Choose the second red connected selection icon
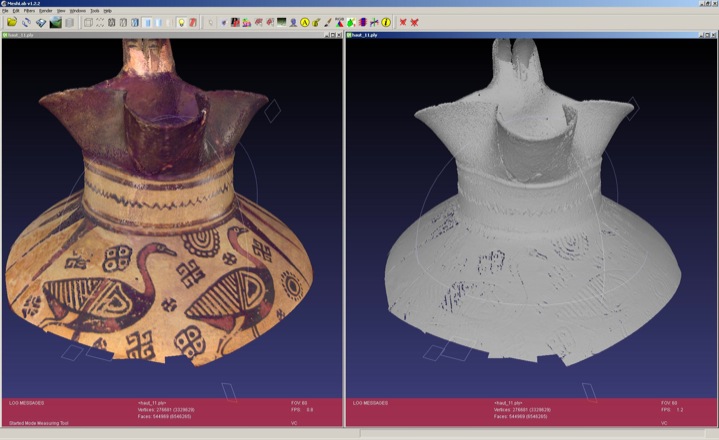Screen dimensions: 719x440 click(x=270, y=22)
